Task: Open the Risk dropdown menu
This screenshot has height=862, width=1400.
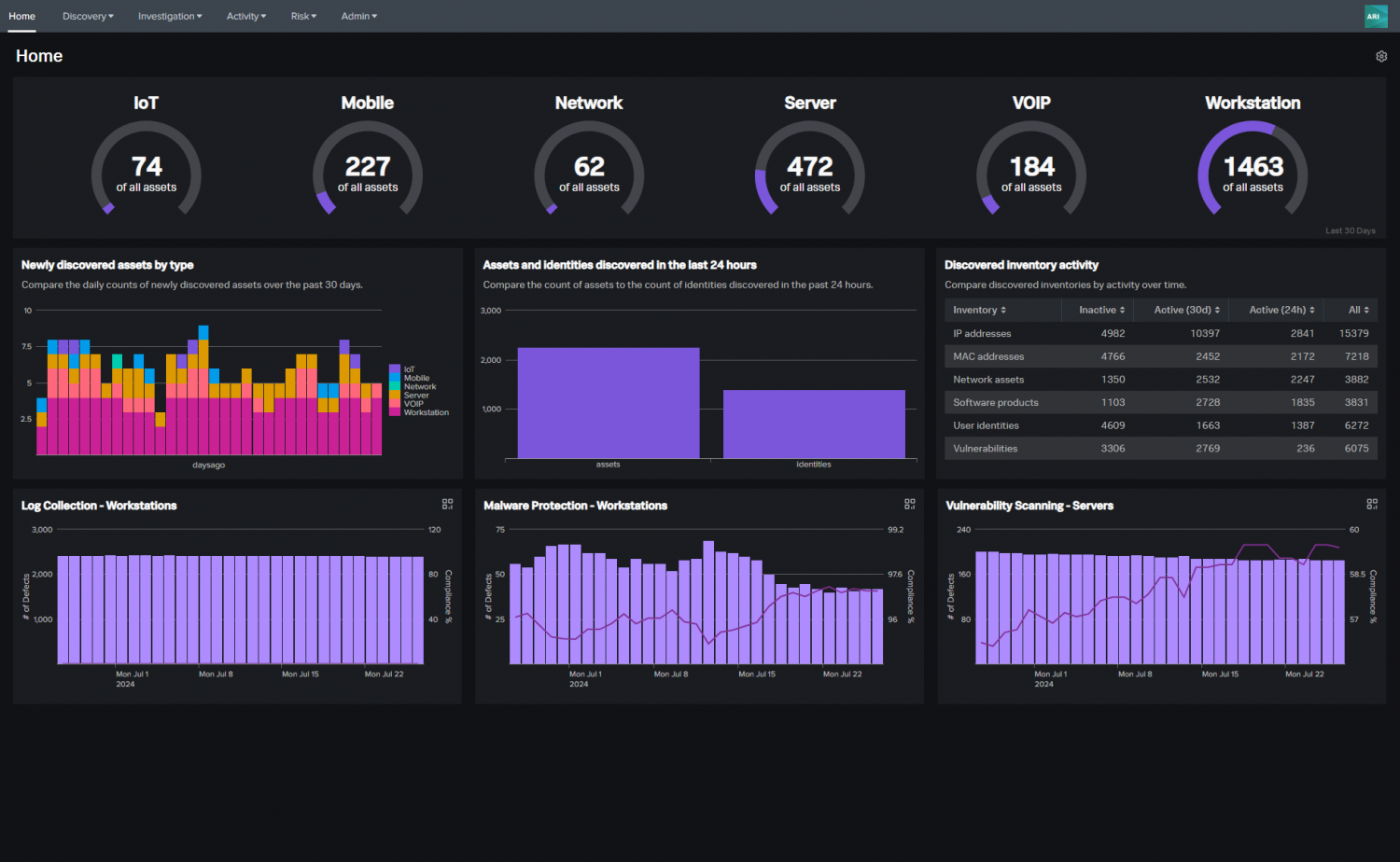Action: point(303,16)
